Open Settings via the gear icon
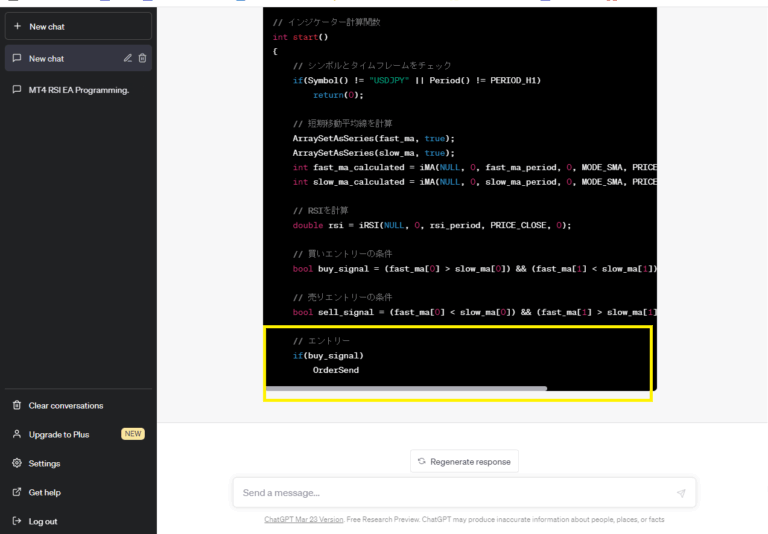This screenshot has width=768, height=534. tap(17, 463)
